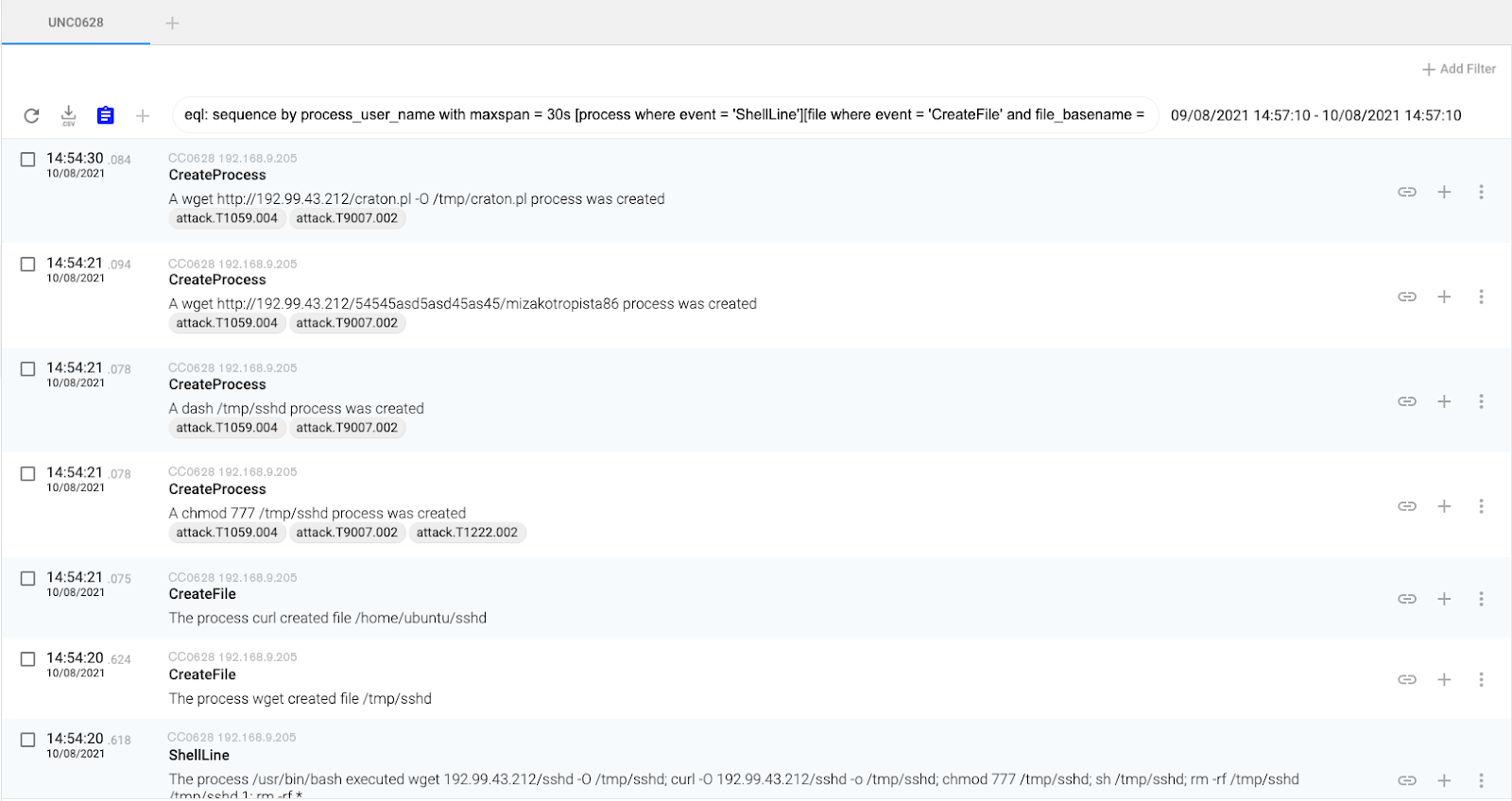This screenshot has height=801, width=1512.
Task: Click text 'The process wget created file /tmp/sshd'
Action: 301,699
